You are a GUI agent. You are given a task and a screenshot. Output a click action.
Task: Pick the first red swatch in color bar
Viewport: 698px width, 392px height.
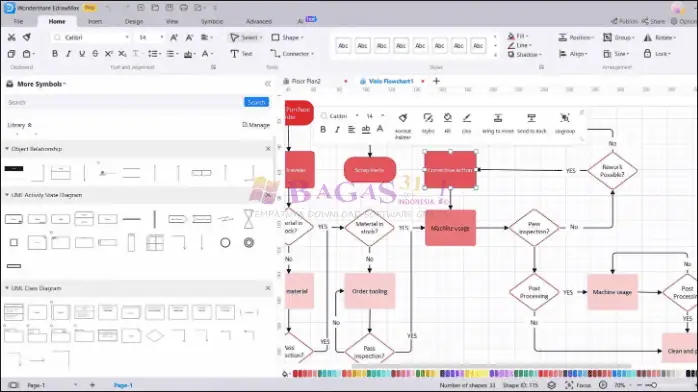tap(296, 374)
